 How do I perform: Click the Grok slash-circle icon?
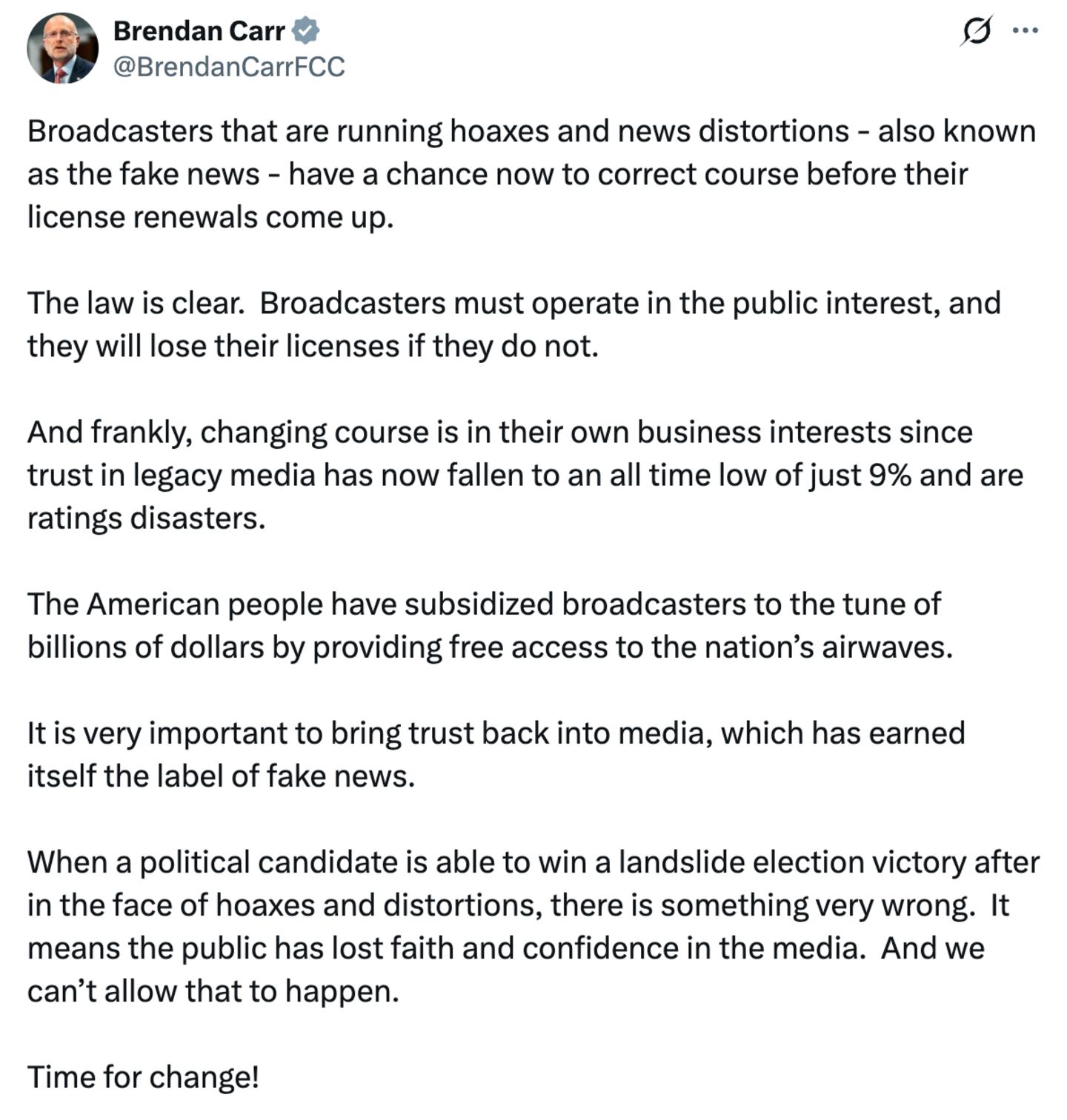976,31
